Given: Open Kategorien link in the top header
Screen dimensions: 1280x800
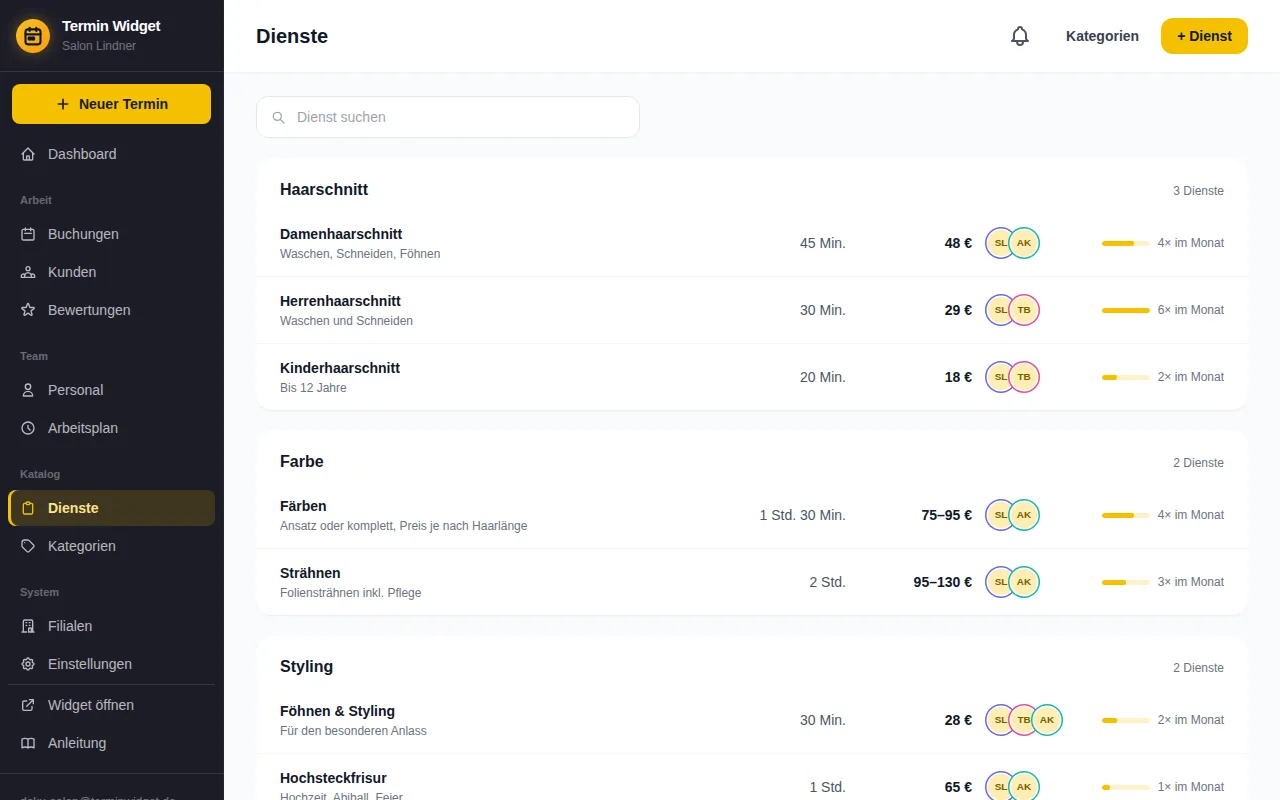Looking at the screenshot, I should pyautogui.click(x=1102, y=36).
